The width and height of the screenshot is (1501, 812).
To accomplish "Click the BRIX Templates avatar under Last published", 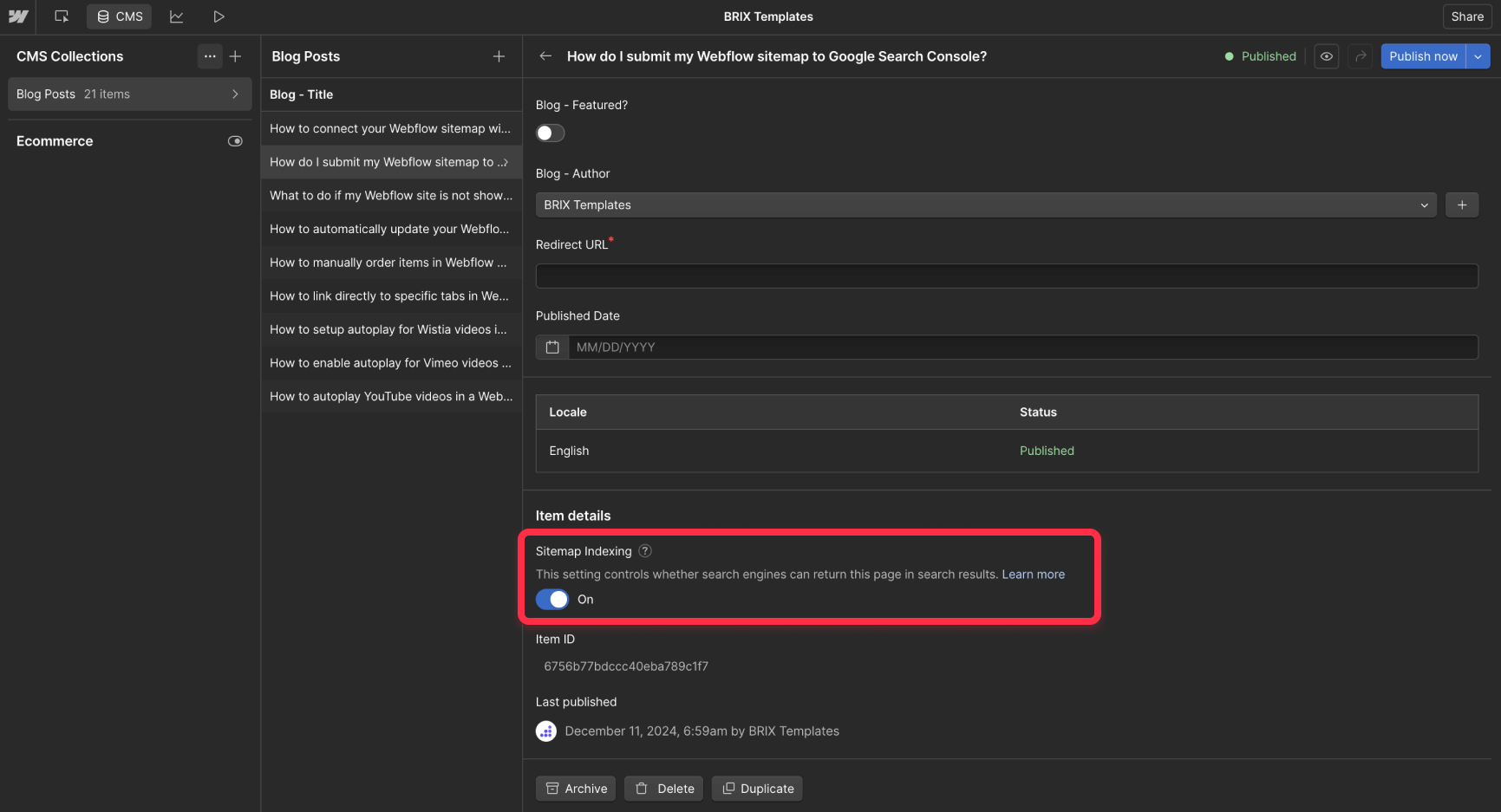I will pos(546,731).
